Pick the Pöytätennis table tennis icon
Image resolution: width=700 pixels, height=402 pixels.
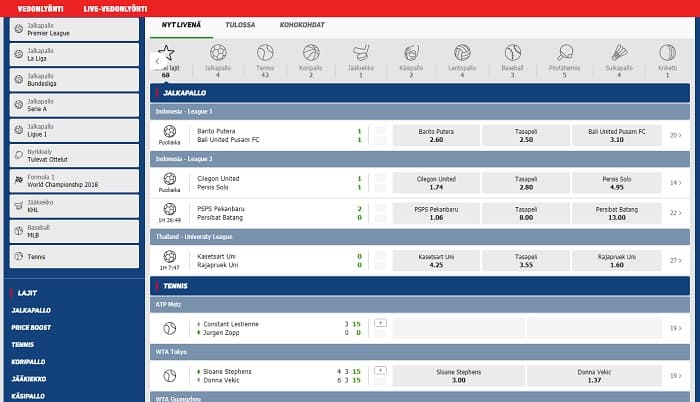pyautogui.click(x=564, y=53)
